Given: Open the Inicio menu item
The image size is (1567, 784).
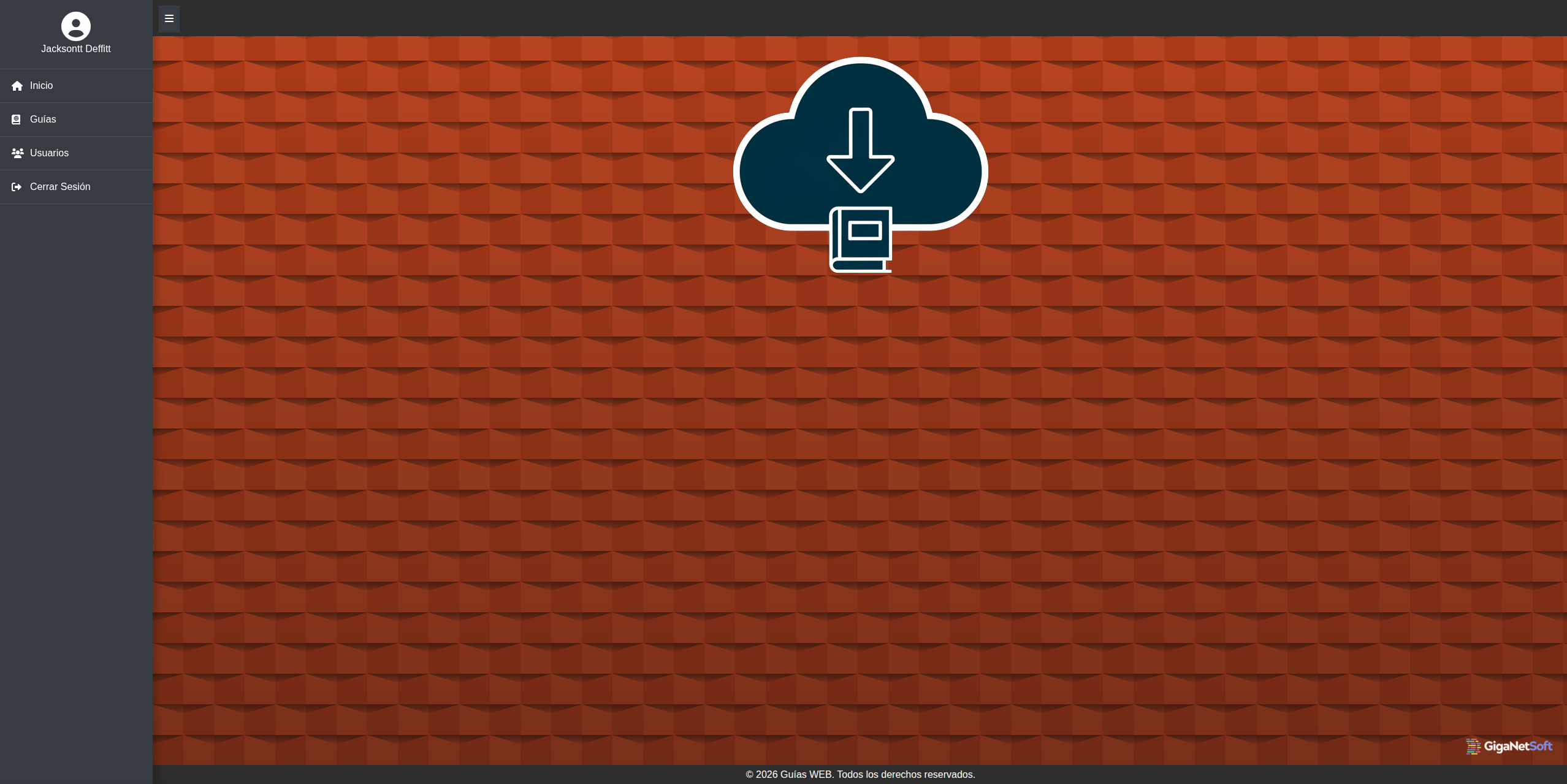Looking at the screenshot, I should tap(42, 86).
